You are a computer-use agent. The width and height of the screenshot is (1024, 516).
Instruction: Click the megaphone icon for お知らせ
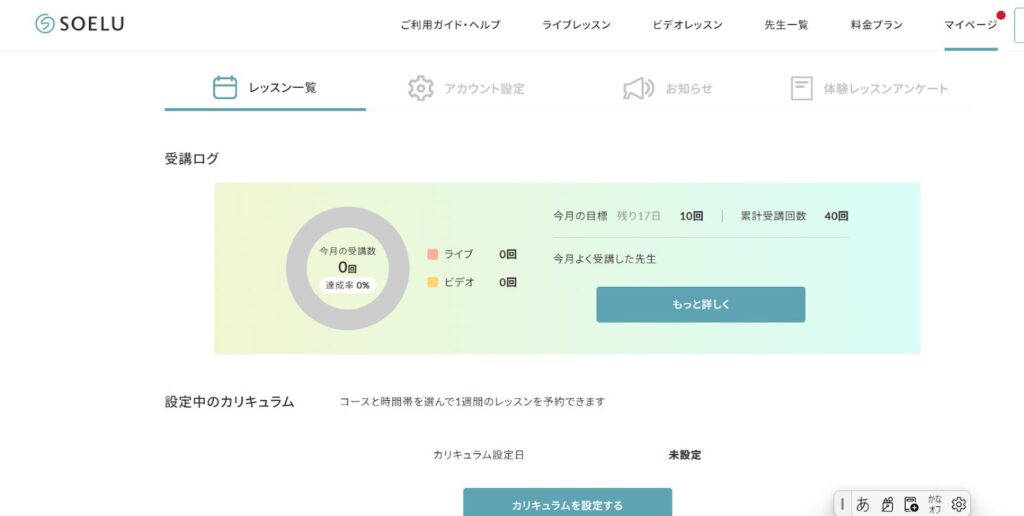click(639, 88)
